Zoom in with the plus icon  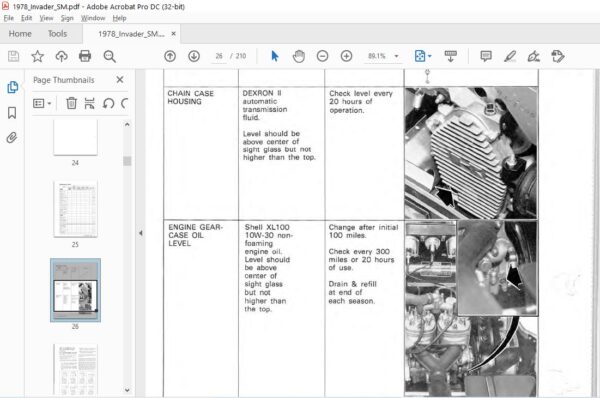[346, 56]
